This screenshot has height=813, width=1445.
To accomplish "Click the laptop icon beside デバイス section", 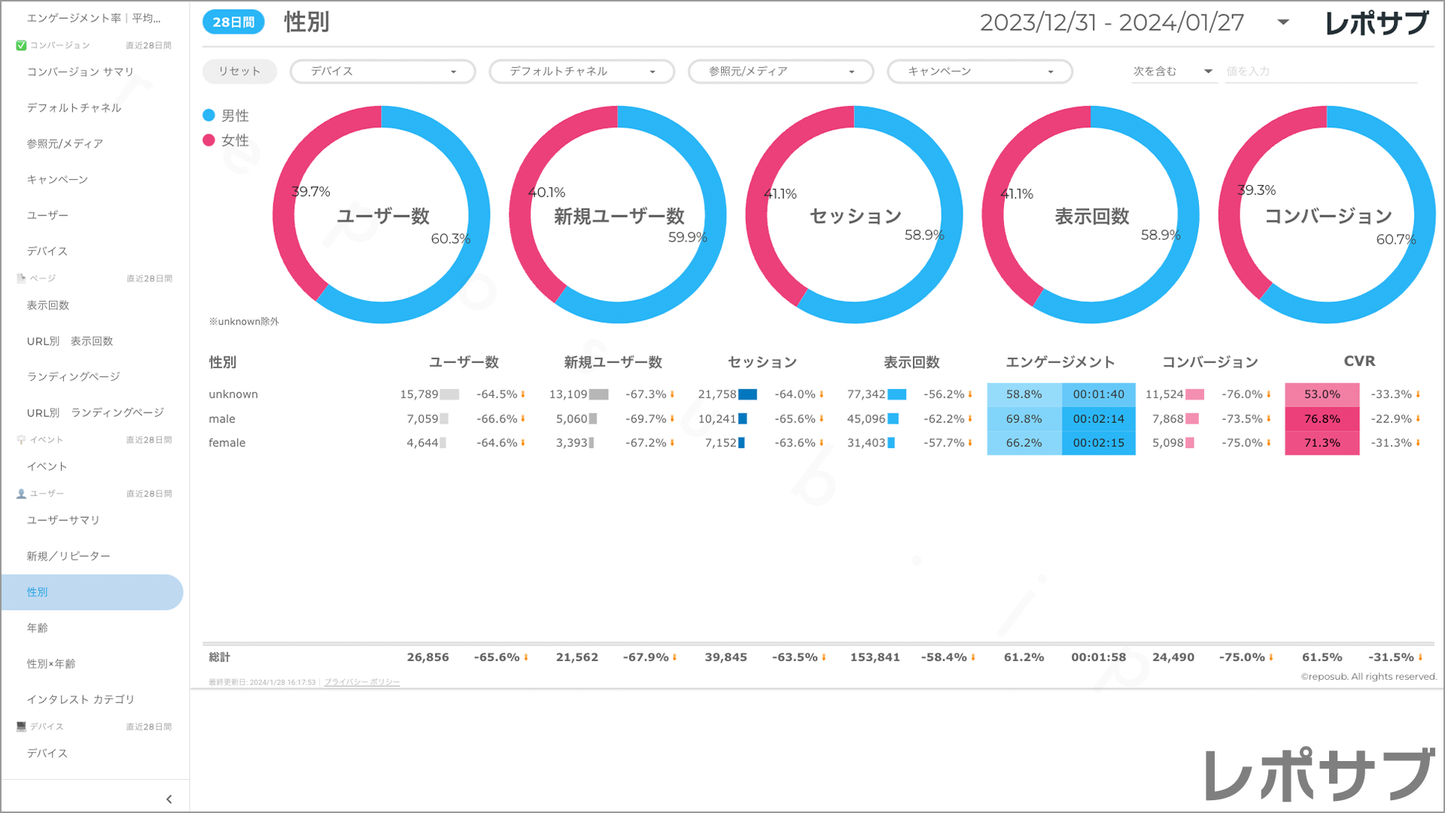I will [x=21, y=727].
